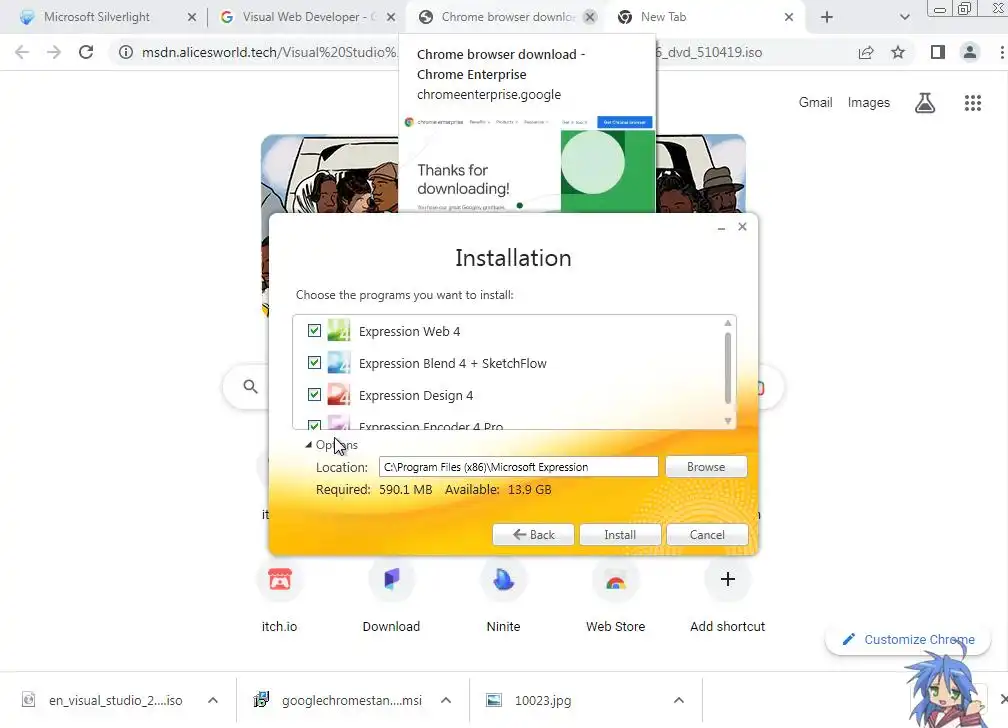Toggle the Expression Encoder 4 Pro checkbox
The height and width of the screenshot is (728, 1008).
pos(314,424)
